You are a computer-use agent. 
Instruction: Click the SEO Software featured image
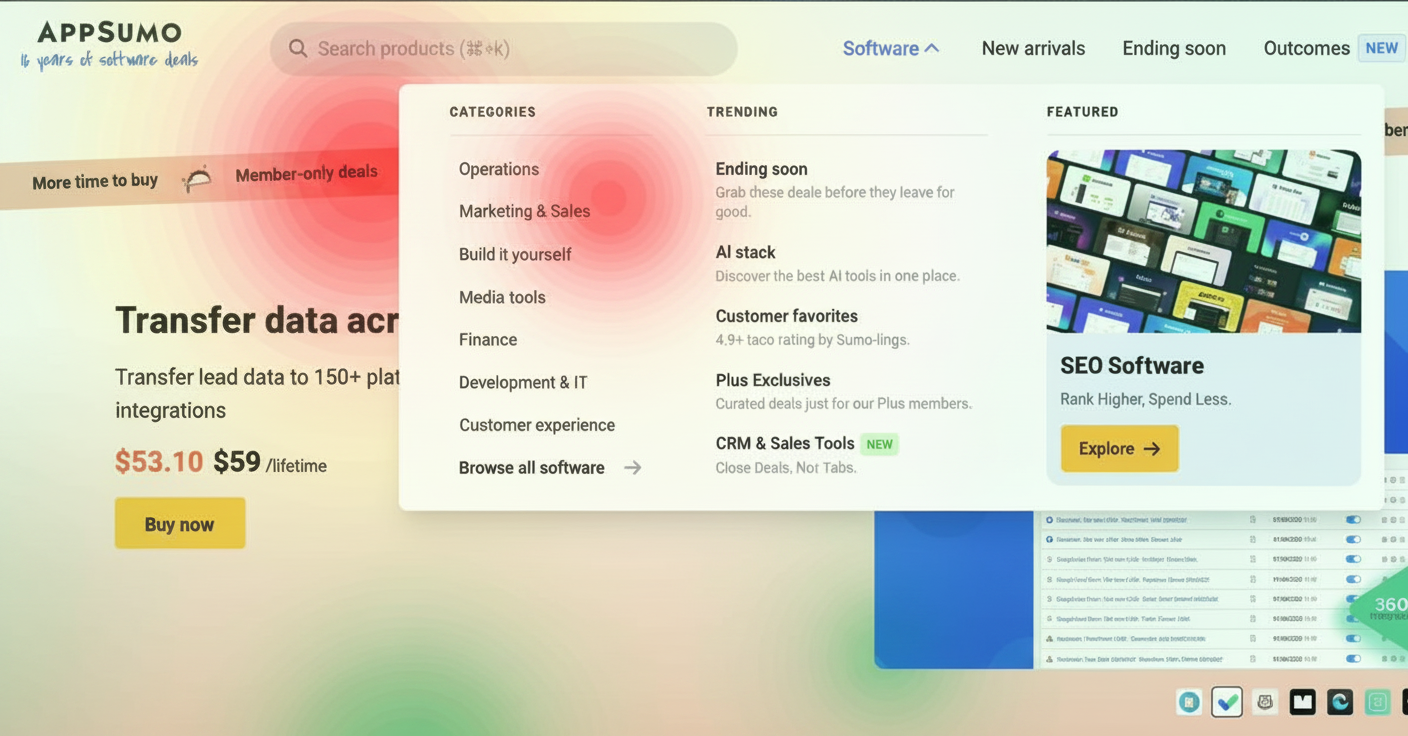point(1203,241)
